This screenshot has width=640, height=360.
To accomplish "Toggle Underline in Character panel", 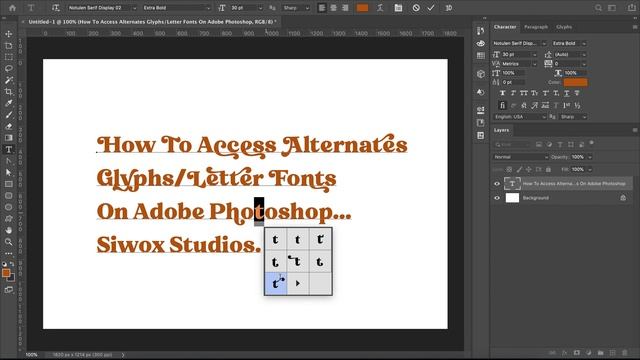I will (x=567, y=93).
